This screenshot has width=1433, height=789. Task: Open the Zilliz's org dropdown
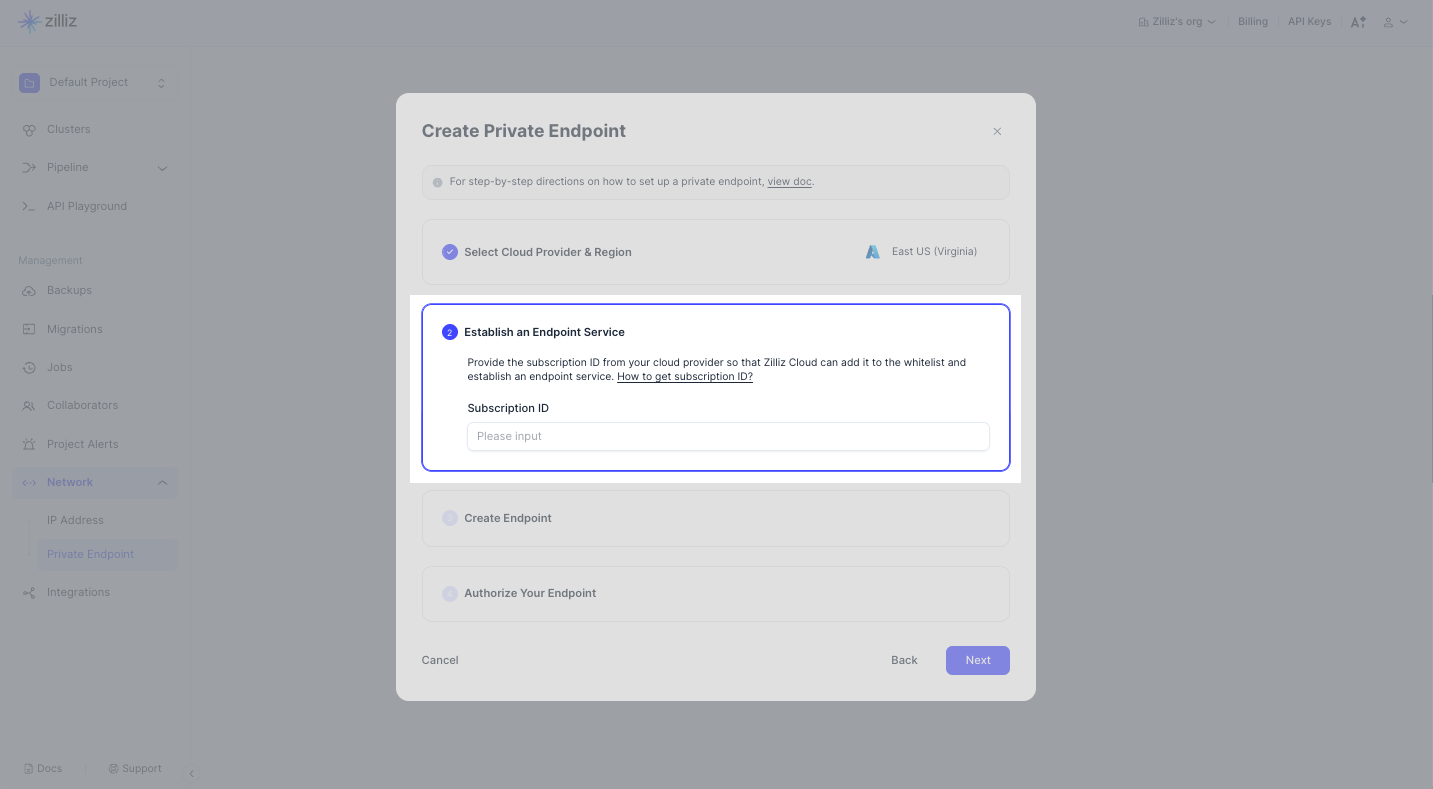[1177, 22]
